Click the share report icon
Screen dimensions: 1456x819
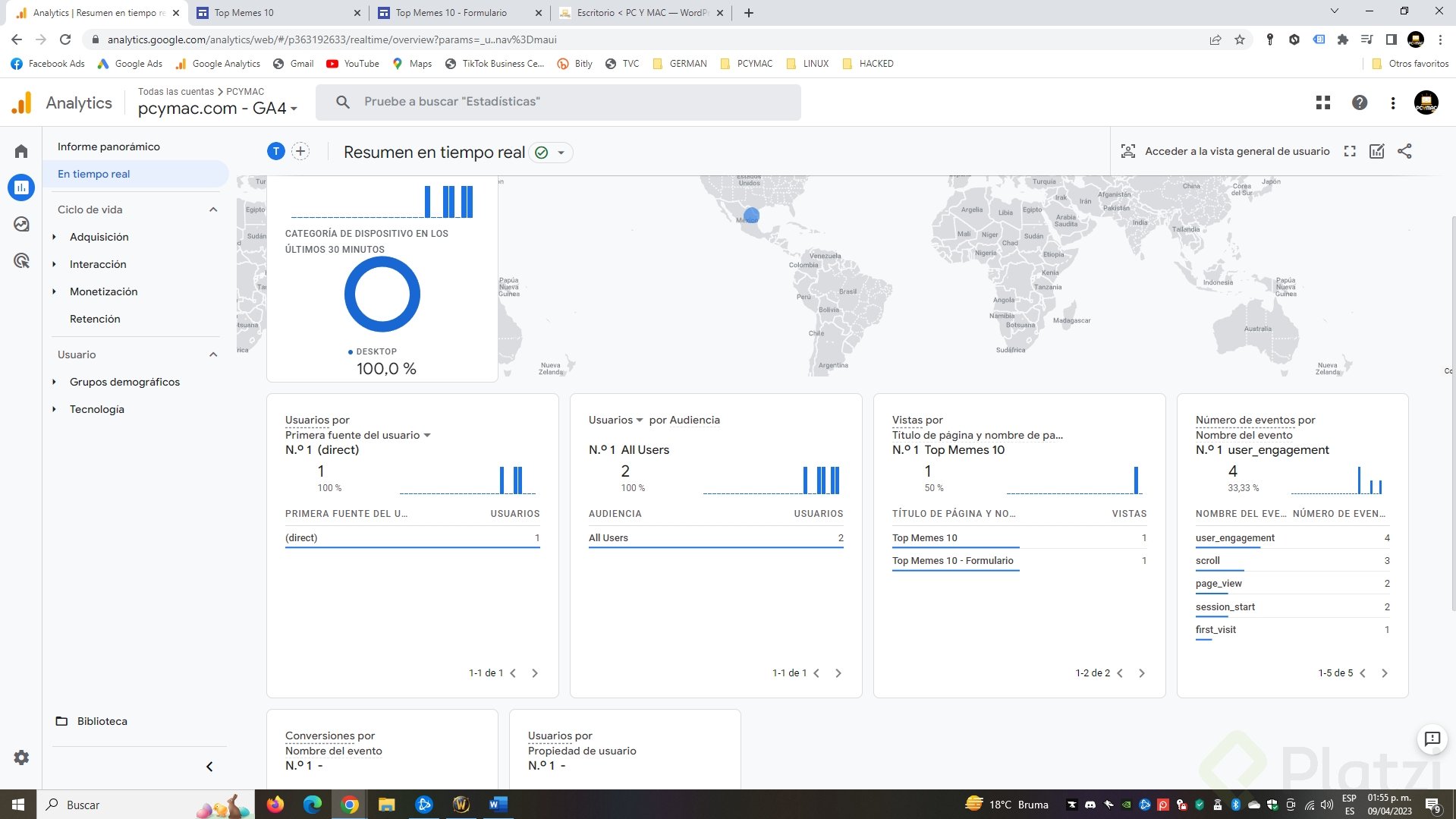(x=1404, y=151)
